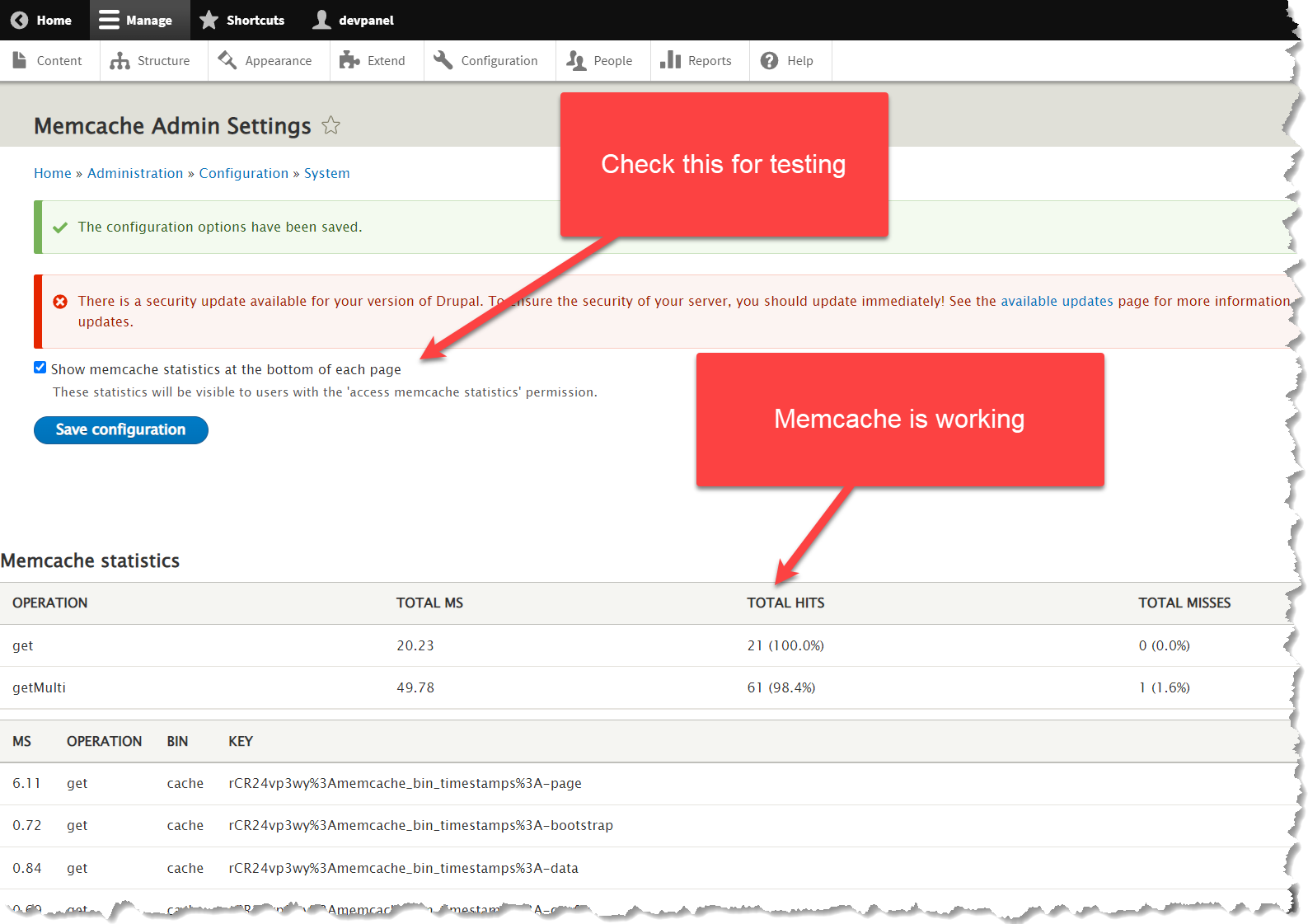Open the Reports menu item
This screenshot has height=924, width=1308.
click(701, 60)
